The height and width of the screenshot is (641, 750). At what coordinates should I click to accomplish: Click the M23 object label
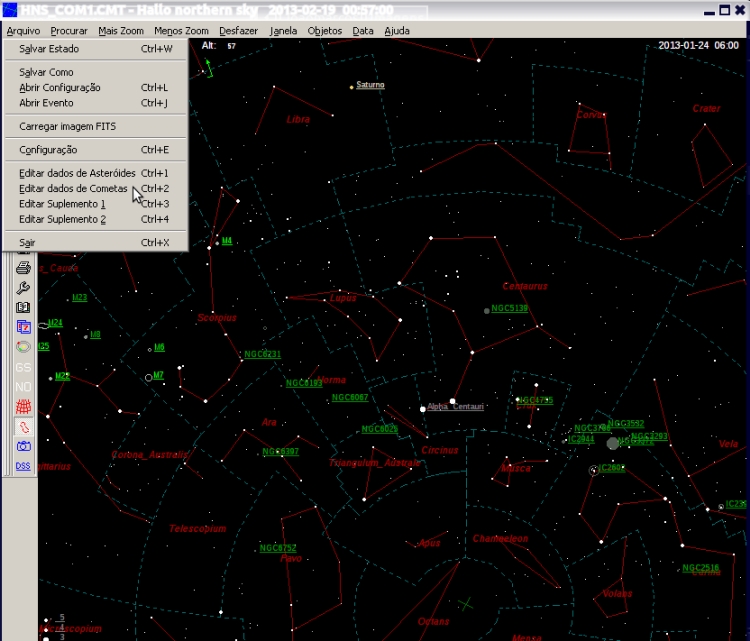(x=79, y=298)
